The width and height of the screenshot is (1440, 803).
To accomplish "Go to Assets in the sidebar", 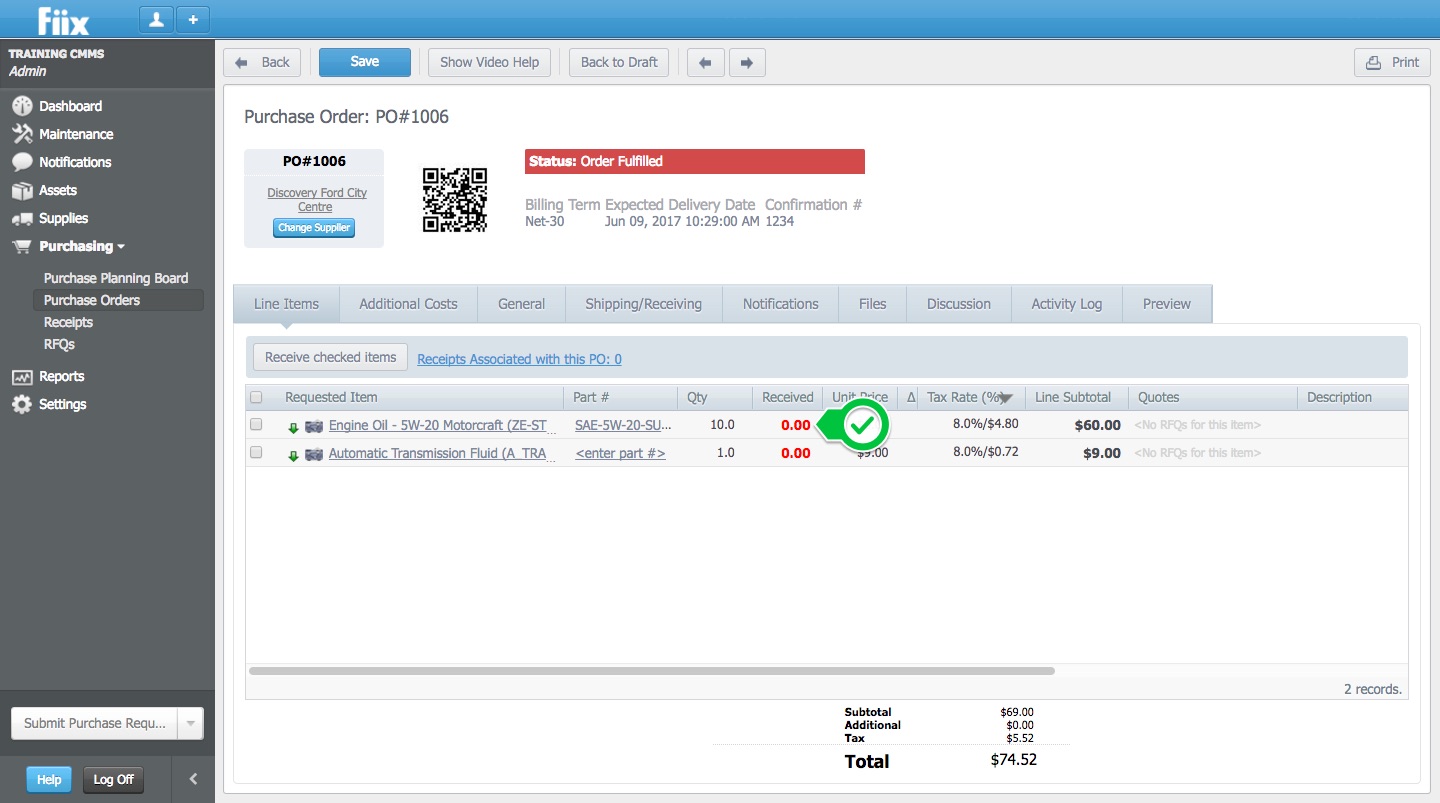I will (x=58, y=190).
